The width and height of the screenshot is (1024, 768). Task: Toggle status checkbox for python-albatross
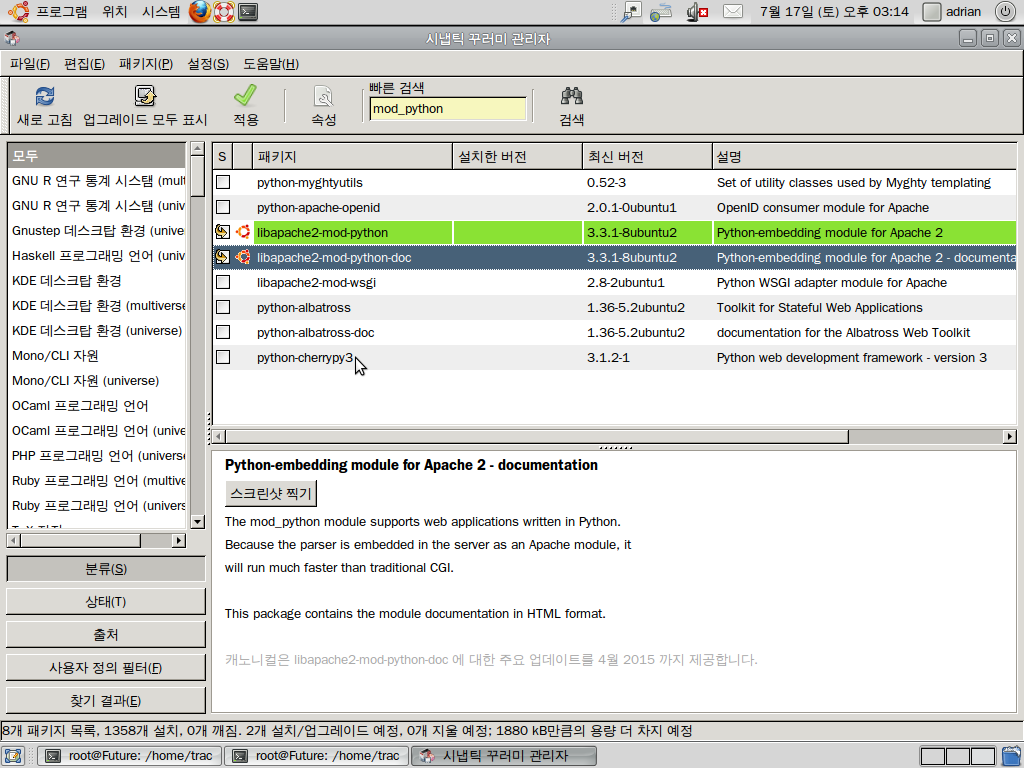[x=223, y=307]
